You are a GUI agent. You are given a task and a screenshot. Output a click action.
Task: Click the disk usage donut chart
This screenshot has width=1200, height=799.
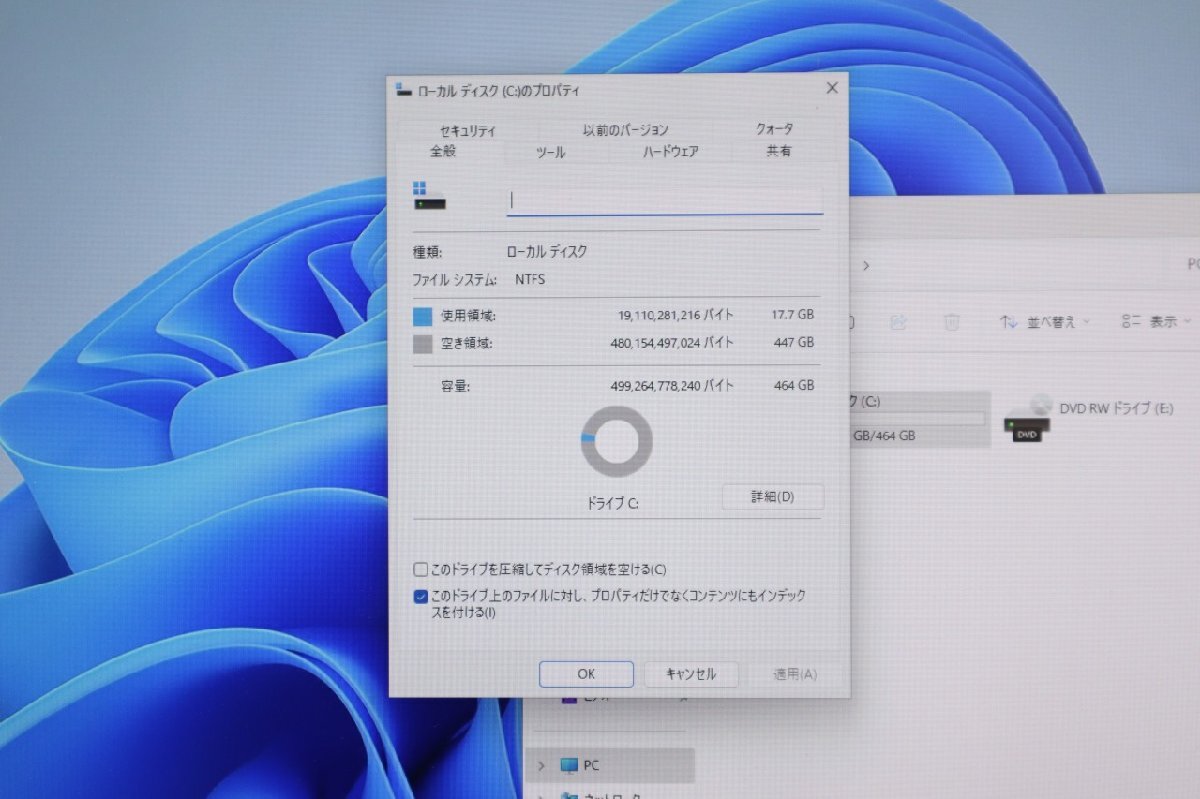point(616,441)
